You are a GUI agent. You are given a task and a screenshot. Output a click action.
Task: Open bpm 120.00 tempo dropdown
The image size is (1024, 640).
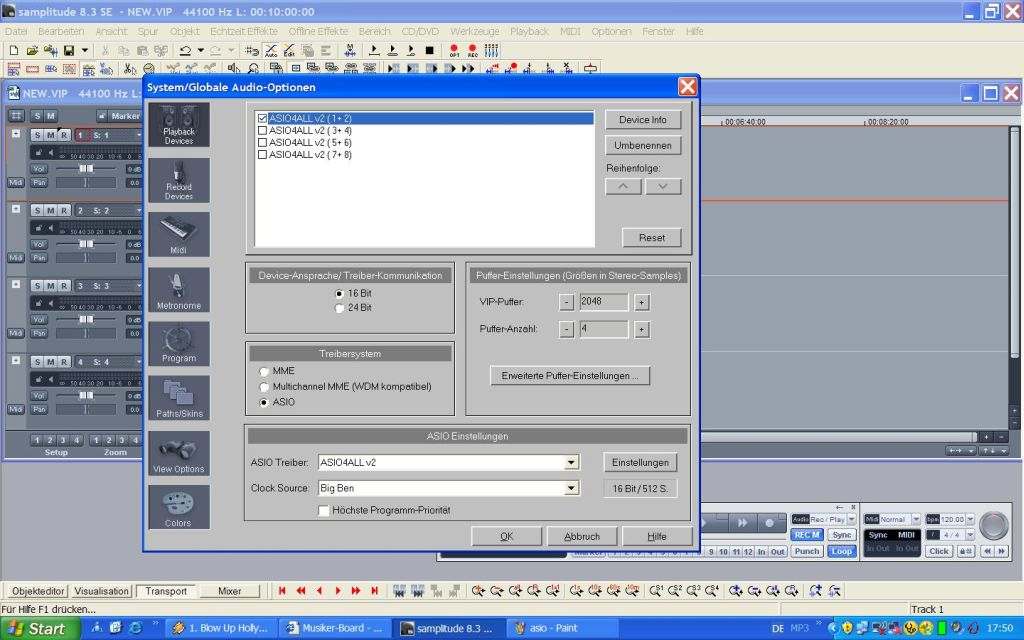click(x=970, y=519)
